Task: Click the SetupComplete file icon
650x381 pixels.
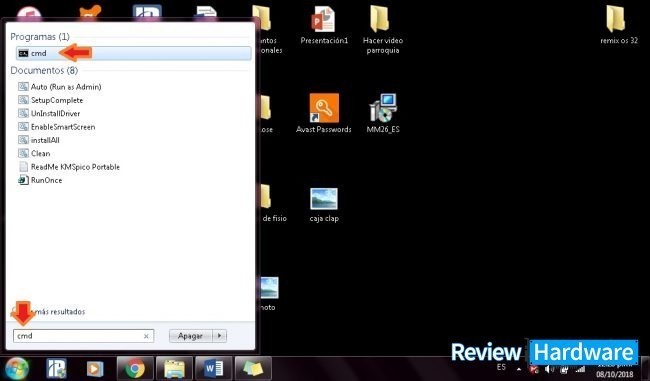Action: point(23,100)
